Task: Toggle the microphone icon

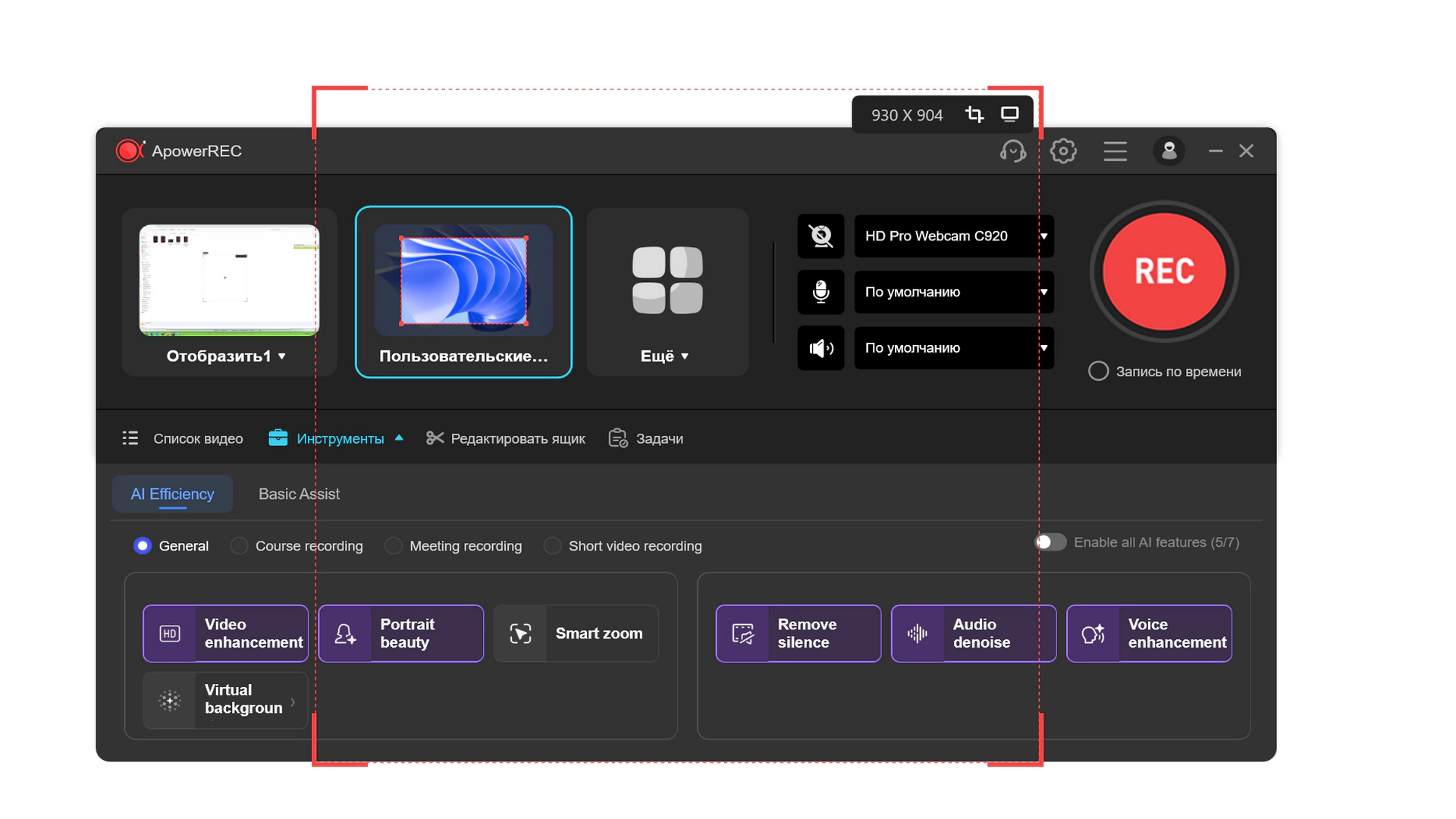Action: click(821, 292)
